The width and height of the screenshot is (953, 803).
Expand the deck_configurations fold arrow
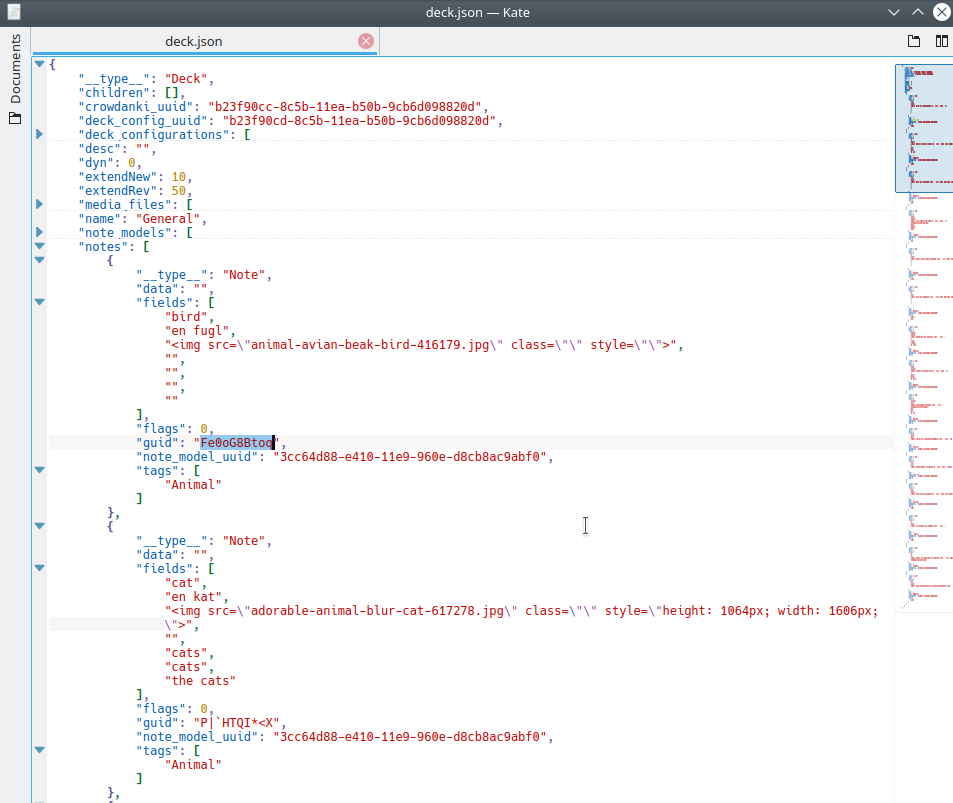tap(40, 134)
